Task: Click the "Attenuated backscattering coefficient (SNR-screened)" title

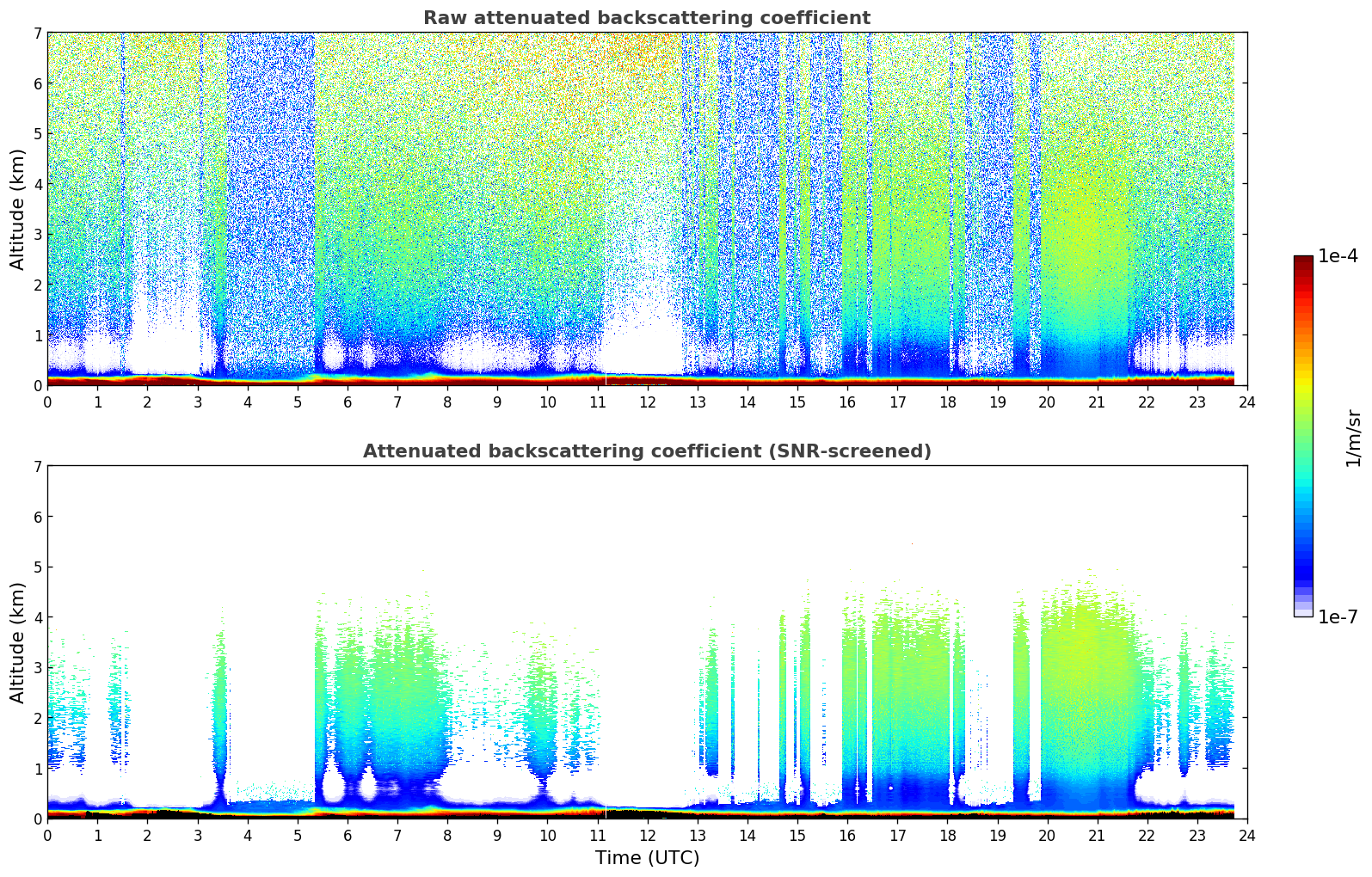Action: tap(647, 451)
